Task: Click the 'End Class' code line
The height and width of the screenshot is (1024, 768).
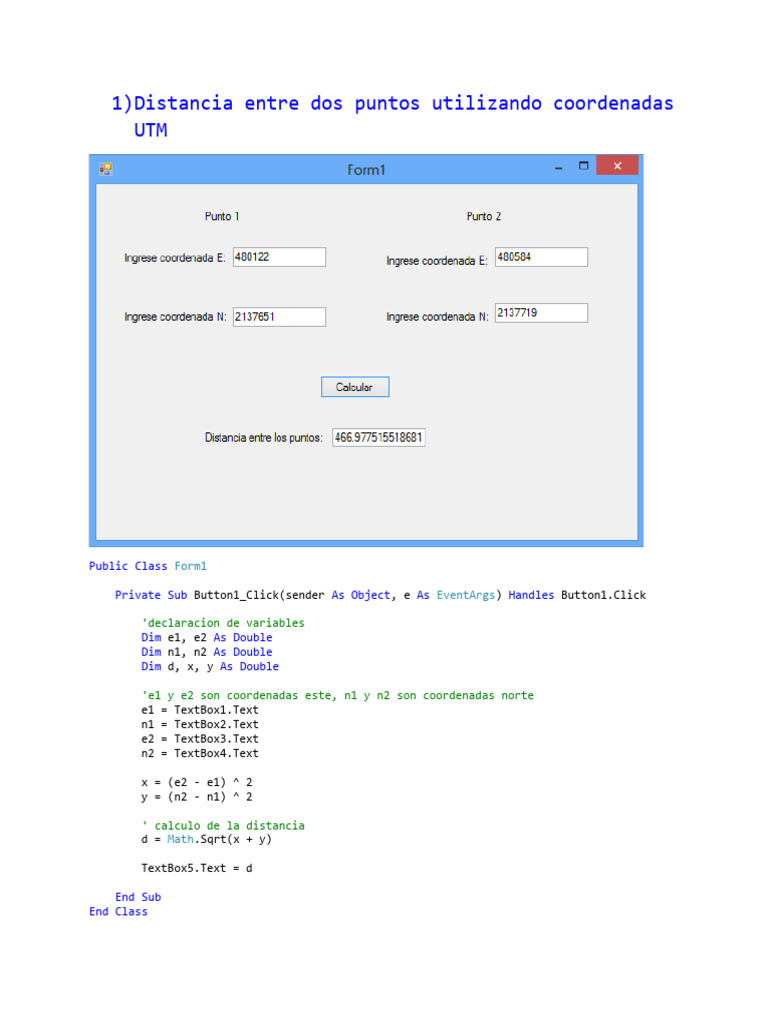Action: pyautogui.click(x=118, y=912)
